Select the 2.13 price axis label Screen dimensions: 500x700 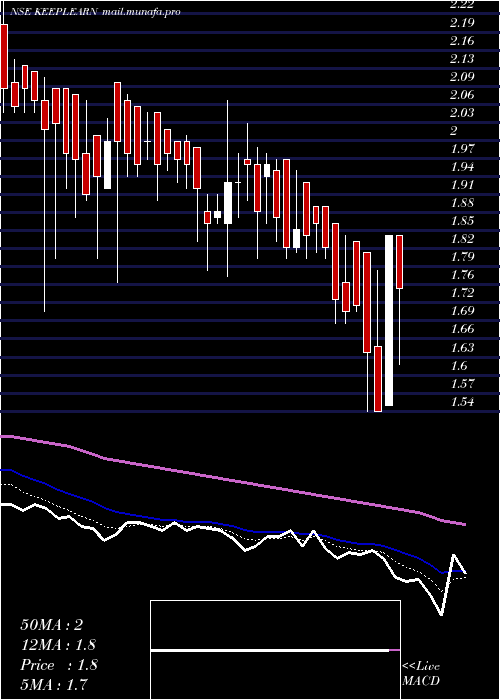point(462,58)
